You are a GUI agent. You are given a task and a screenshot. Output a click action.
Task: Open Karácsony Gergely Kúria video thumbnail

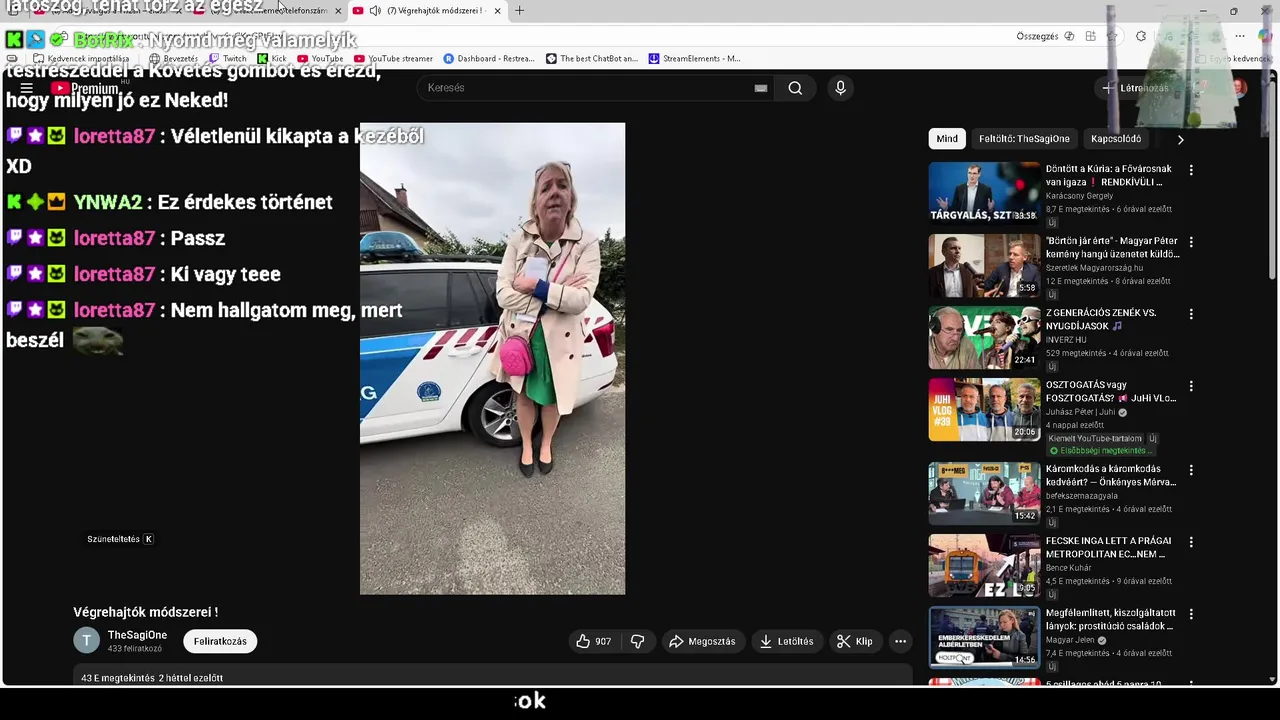[984, 192]
